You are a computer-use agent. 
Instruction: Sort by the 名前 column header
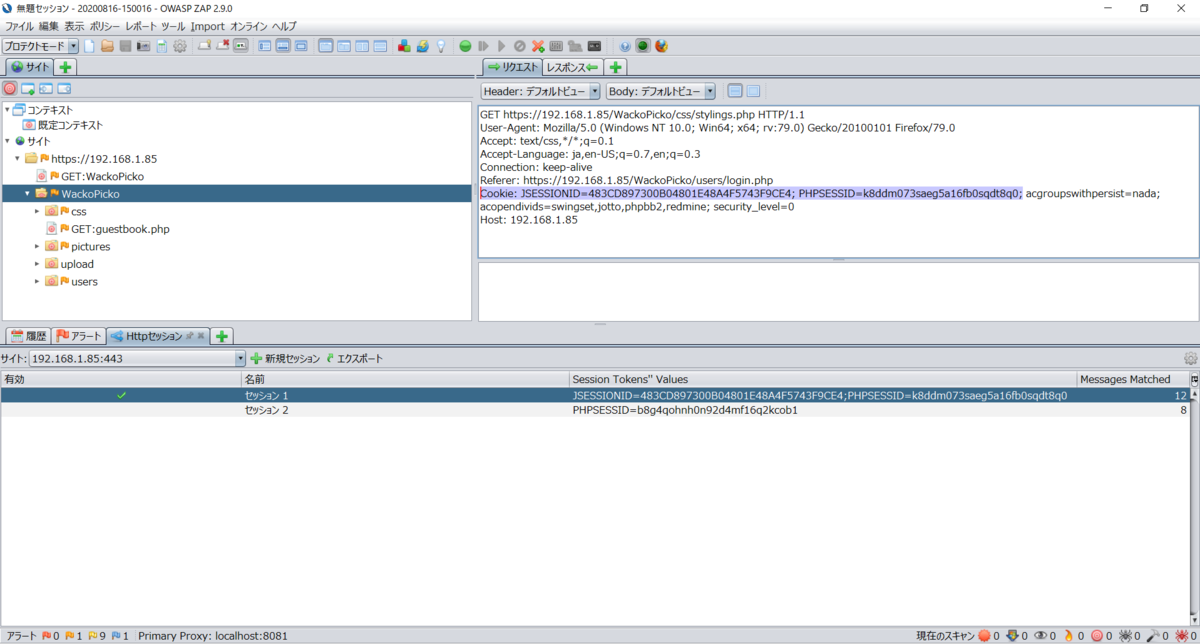click(x=404, y=379)
